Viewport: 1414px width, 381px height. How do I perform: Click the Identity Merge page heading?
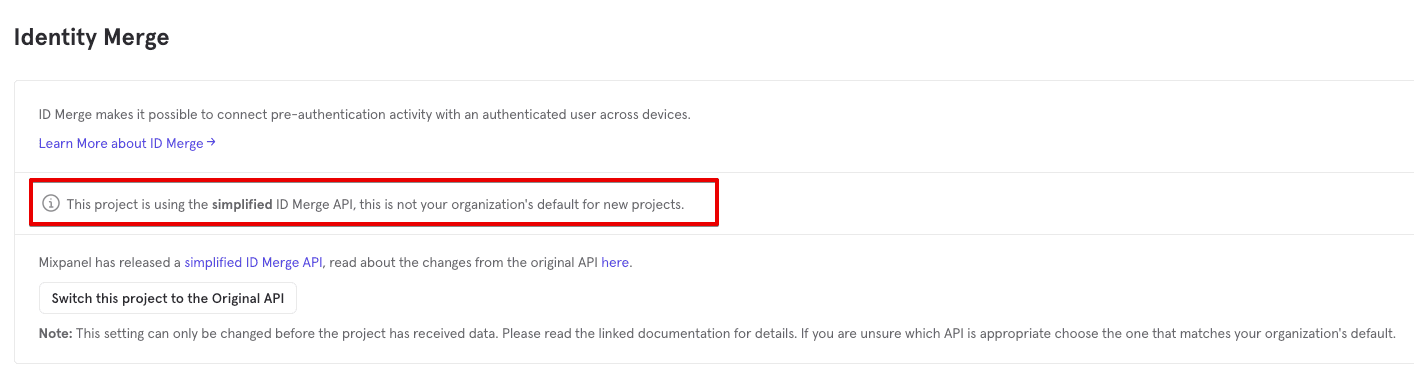[x=91, y=37]
